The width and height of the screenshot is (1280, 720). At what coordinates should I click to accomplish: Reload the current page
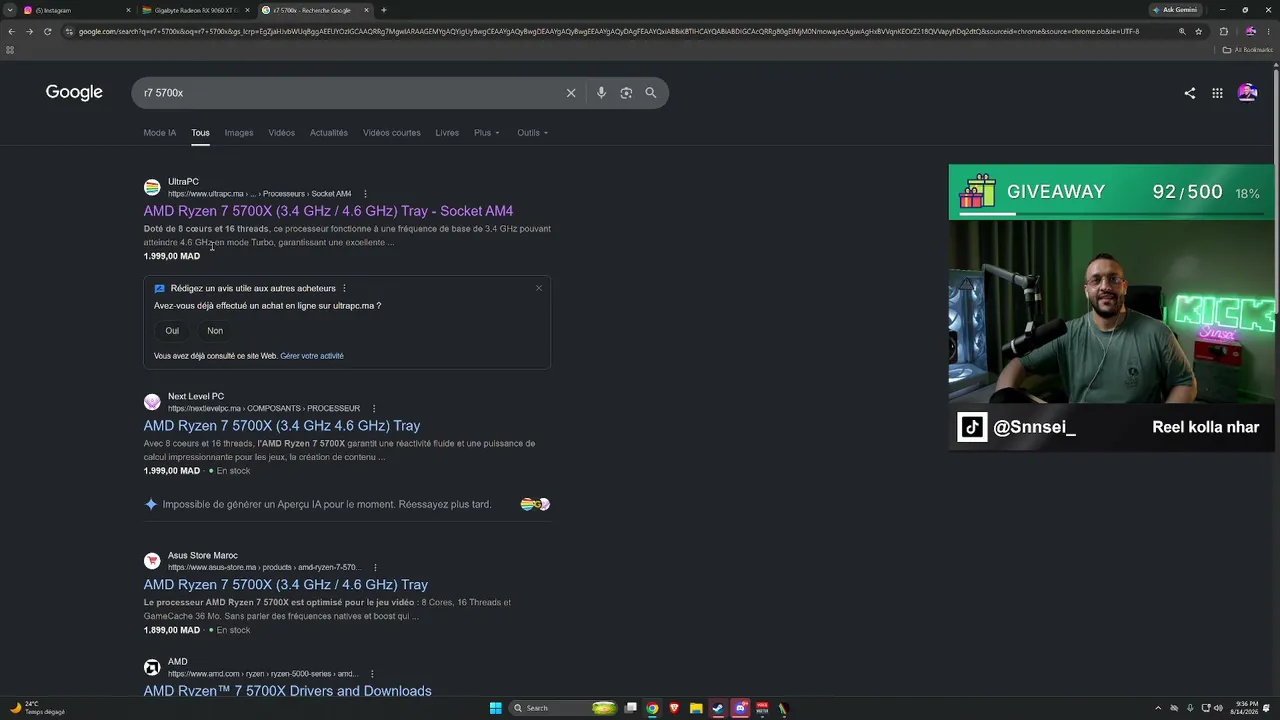coord(47,31)
